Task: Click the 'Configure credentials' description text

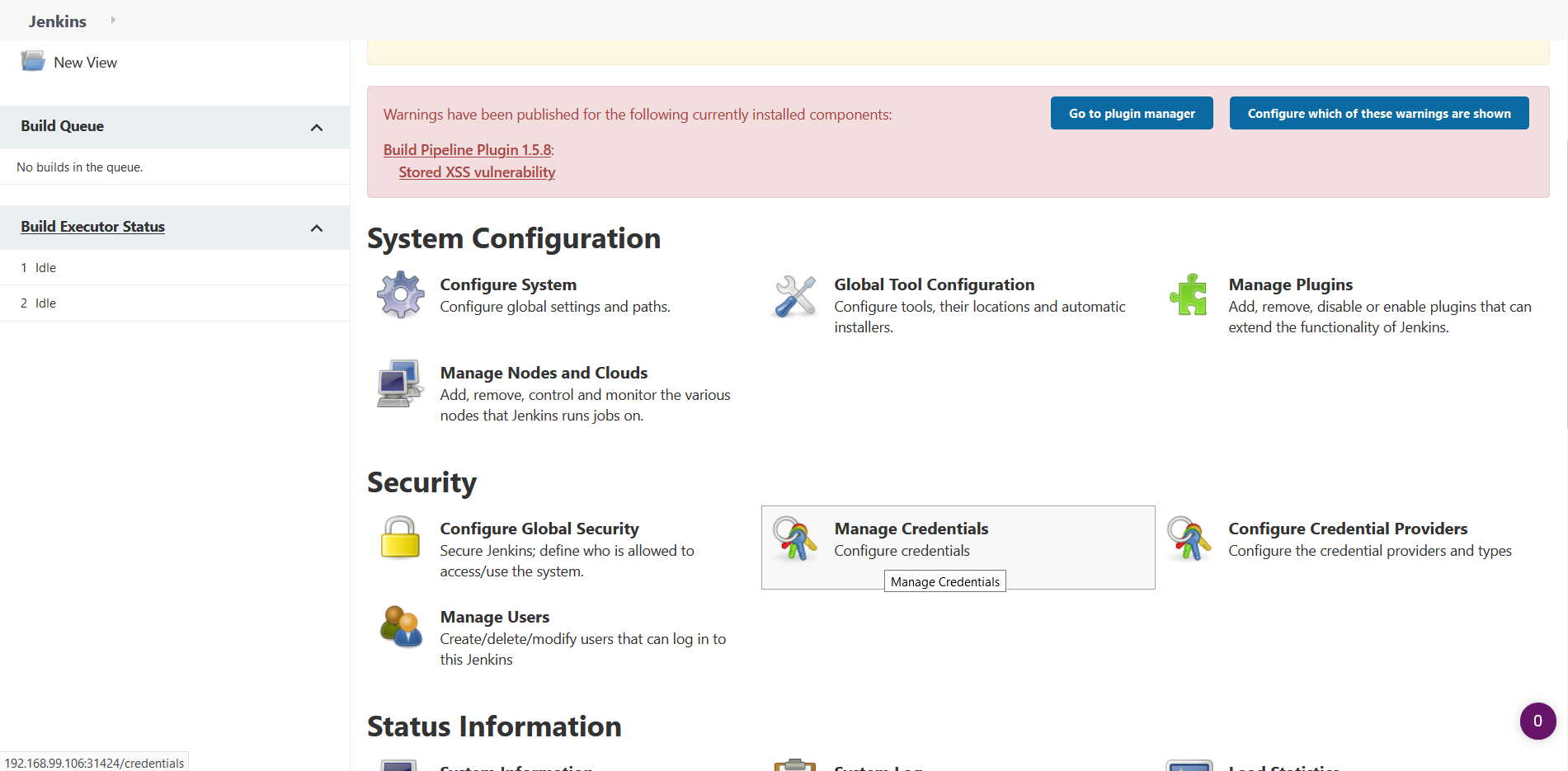Action: [902, 551]
